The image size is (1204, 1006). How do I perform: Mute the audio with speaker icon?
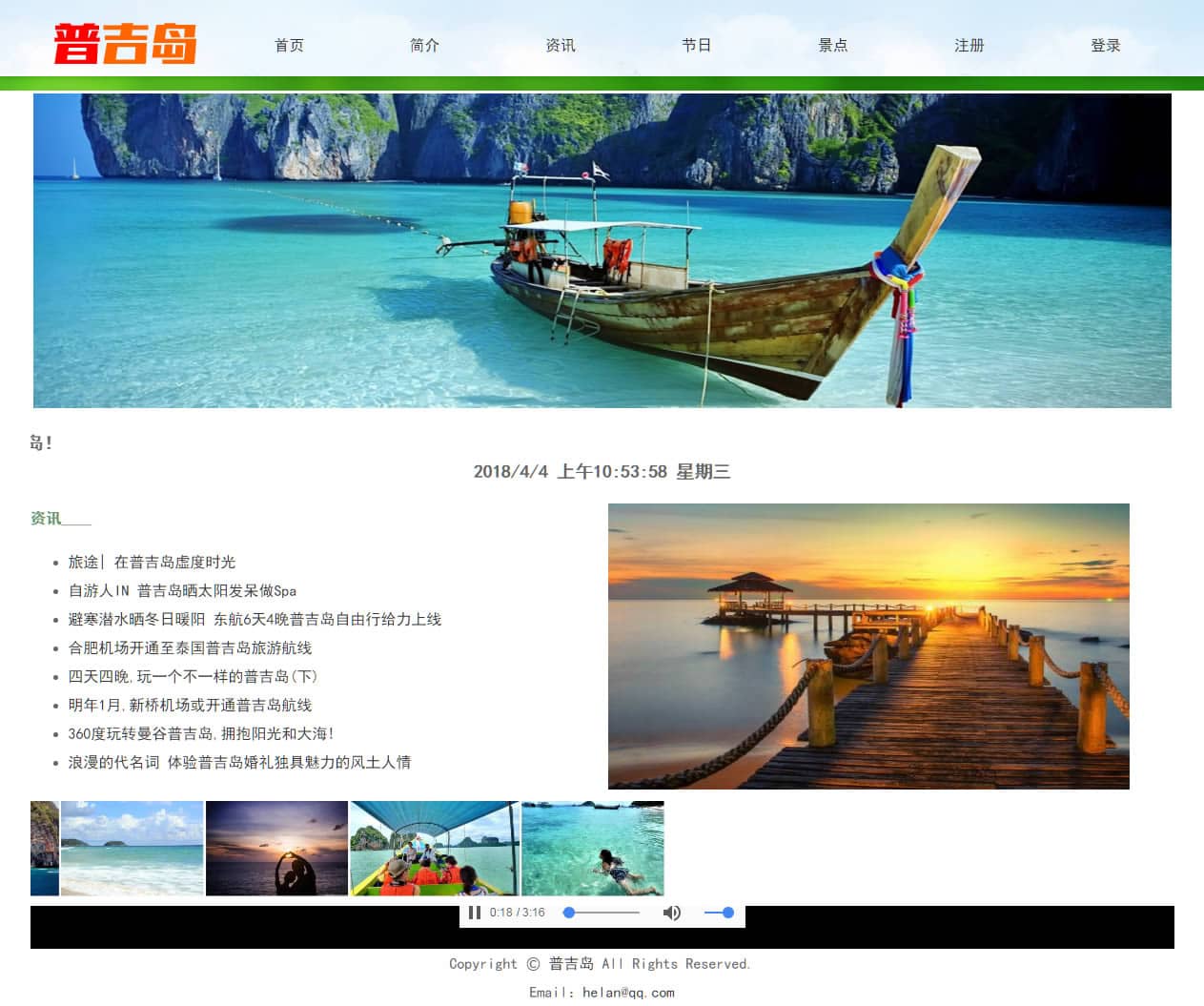coord(672,913)
